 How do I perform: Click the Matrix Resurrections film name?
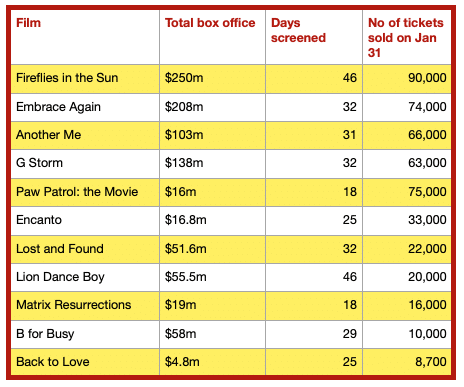tap(74, 305)
